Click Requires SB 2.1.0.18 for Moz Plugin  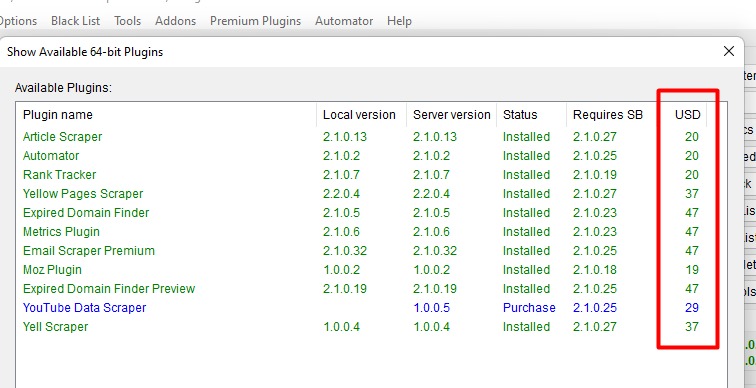pos(594,269)
